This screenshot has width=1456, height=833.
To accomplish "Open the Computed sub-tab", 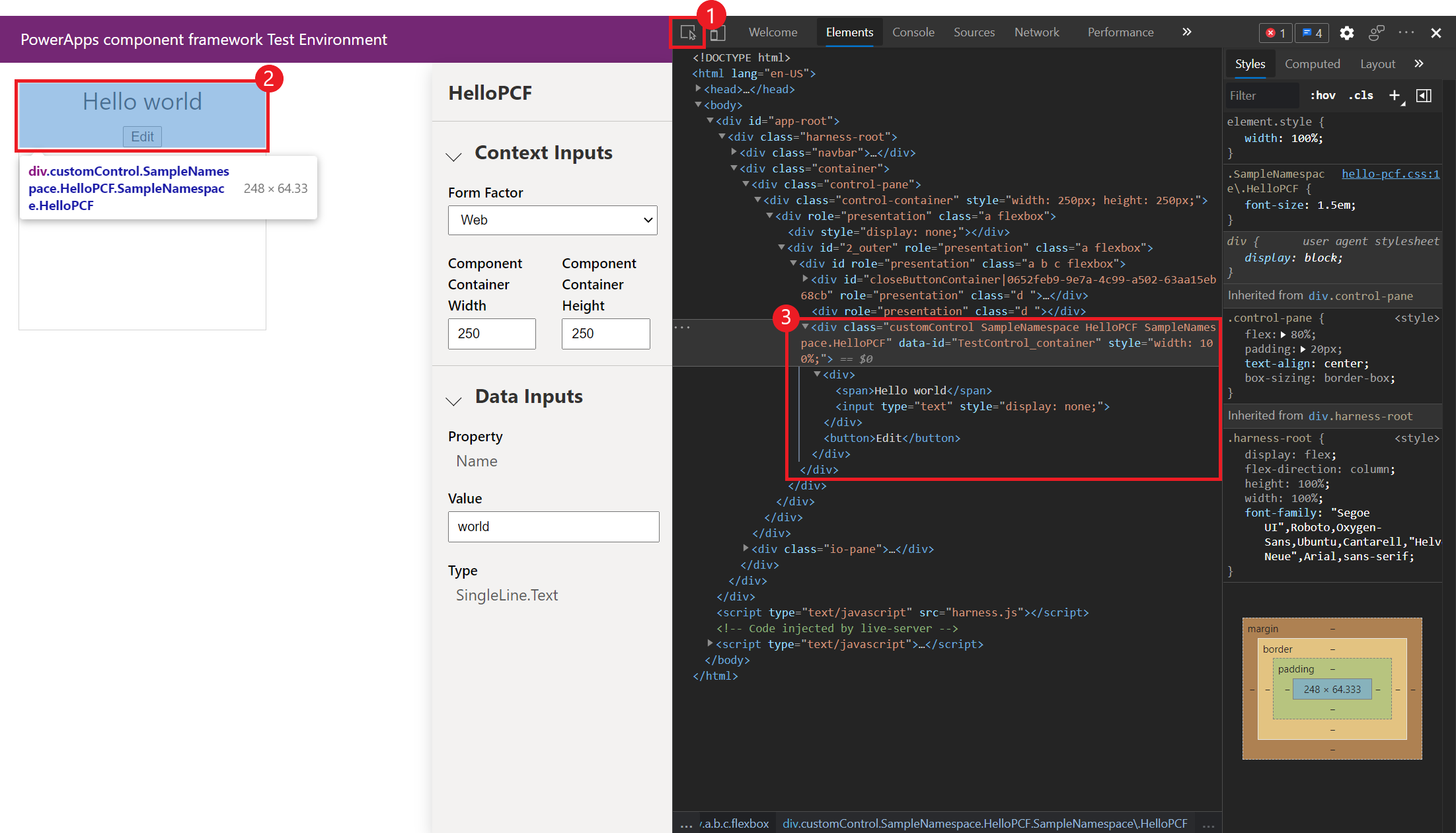I will click(x=1312, y=63).
